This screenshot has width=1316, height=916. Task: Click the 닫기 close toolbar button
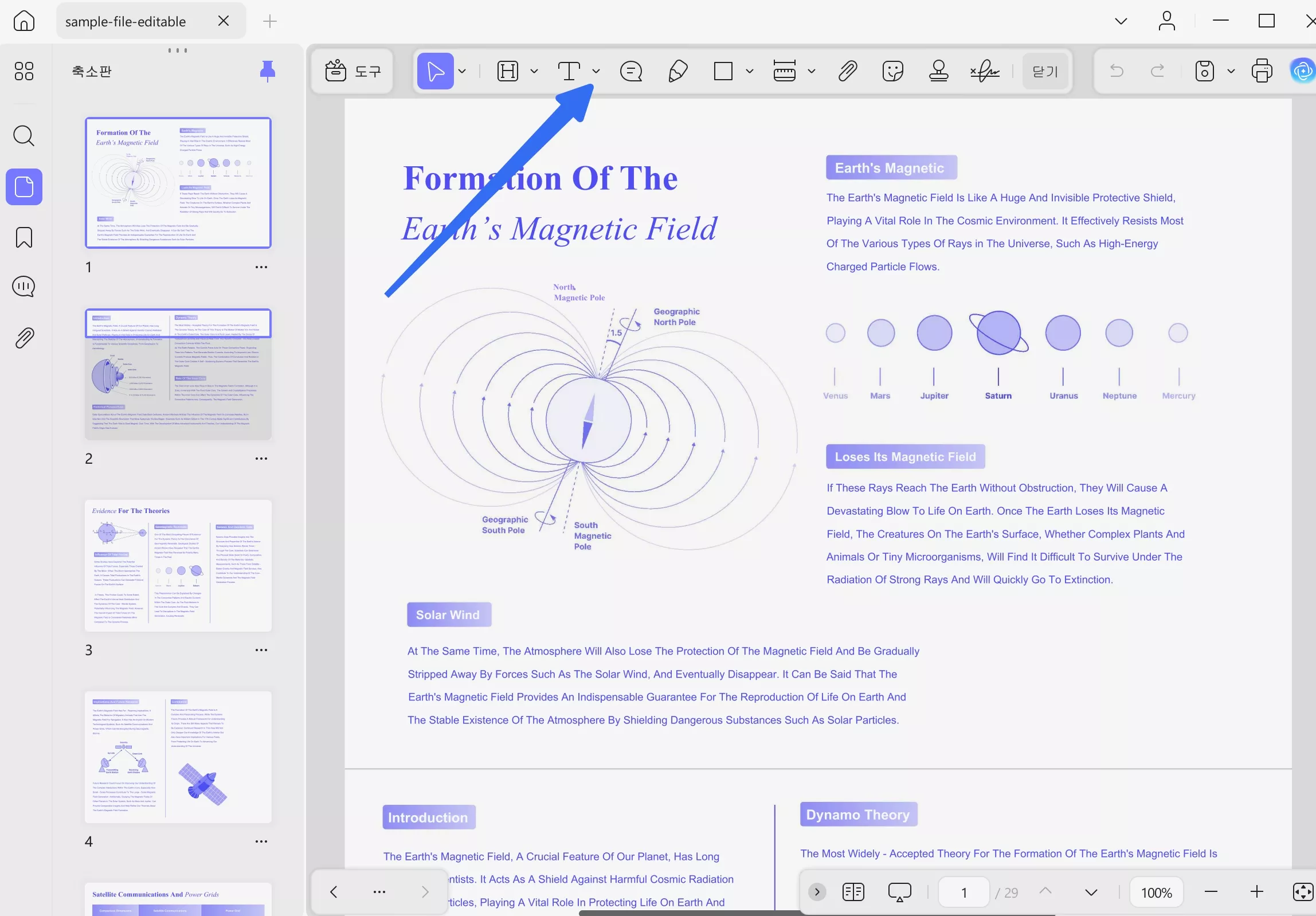(x=1045, y=71)
